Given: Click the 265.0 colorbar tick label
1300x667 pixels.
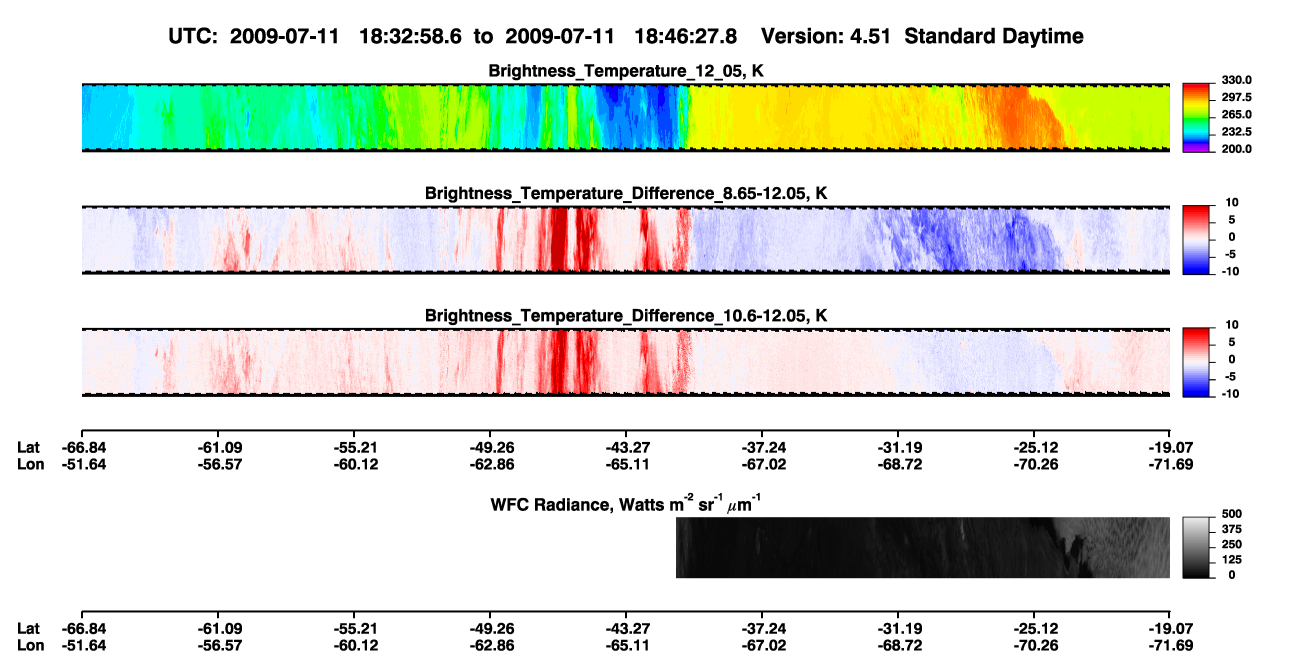Looking at the screenshot, I should (x=1236, y=115).
